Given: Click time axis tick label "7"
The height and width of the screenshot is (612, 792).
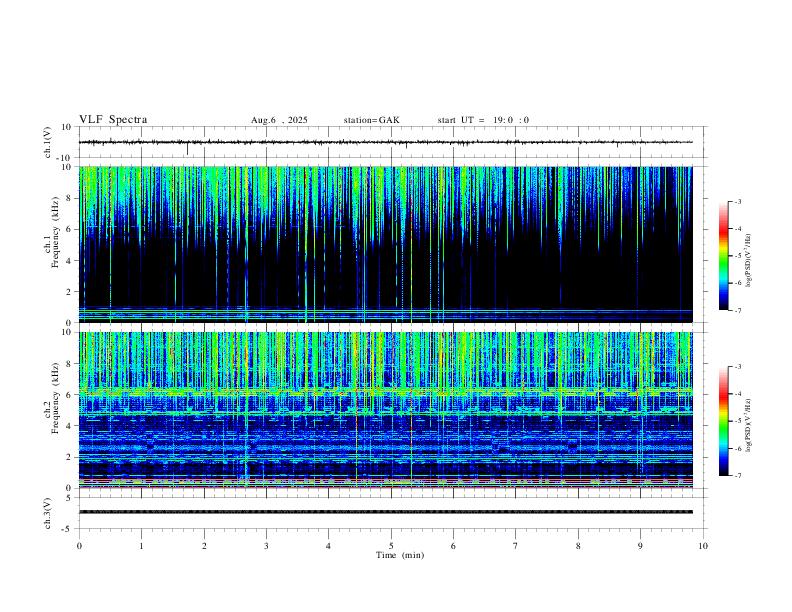Looking at the screenshot, I should point(516,546).
